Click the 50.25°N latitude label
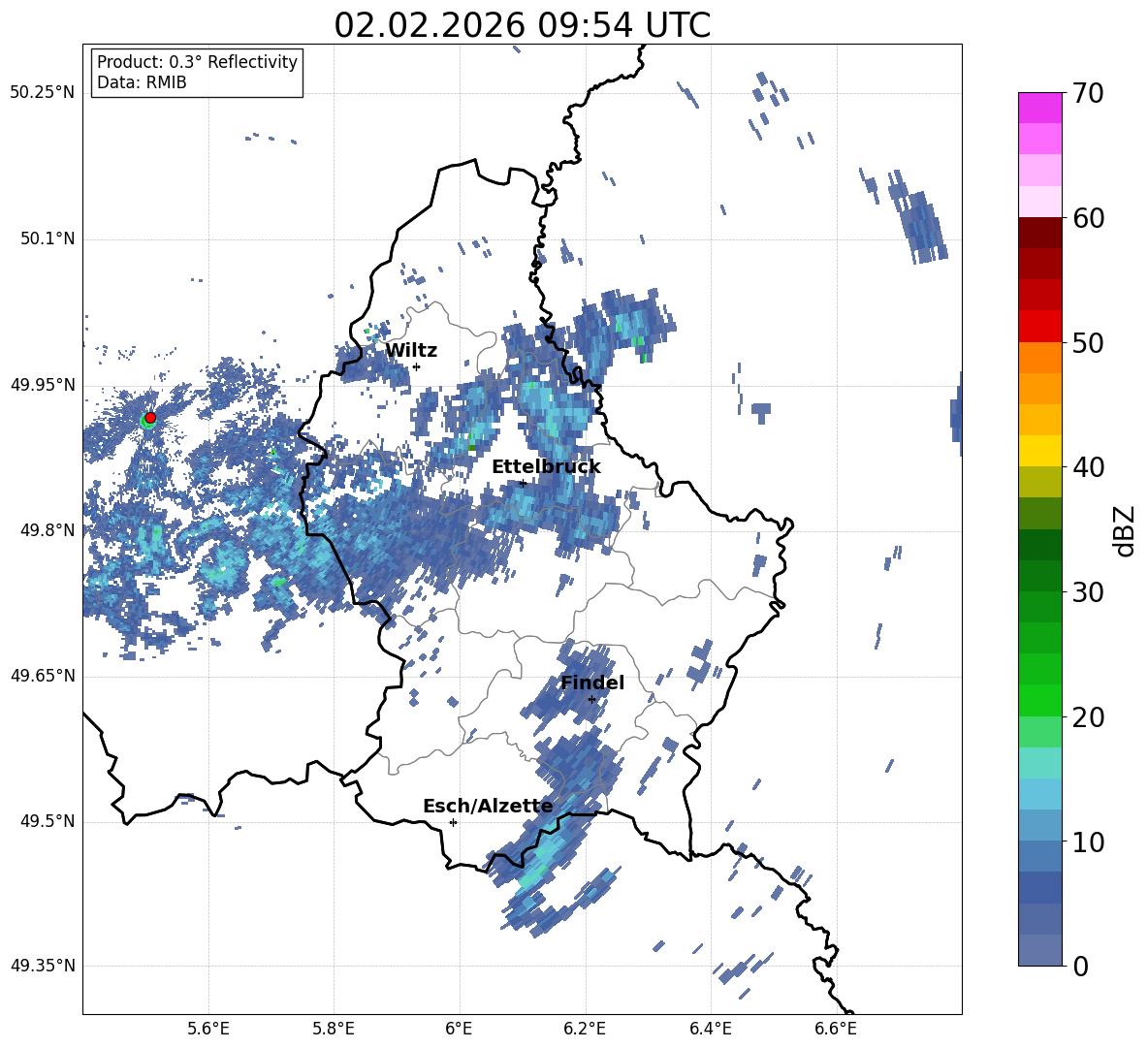Viewport: 1148px width, 1048px height. [43, 93]
